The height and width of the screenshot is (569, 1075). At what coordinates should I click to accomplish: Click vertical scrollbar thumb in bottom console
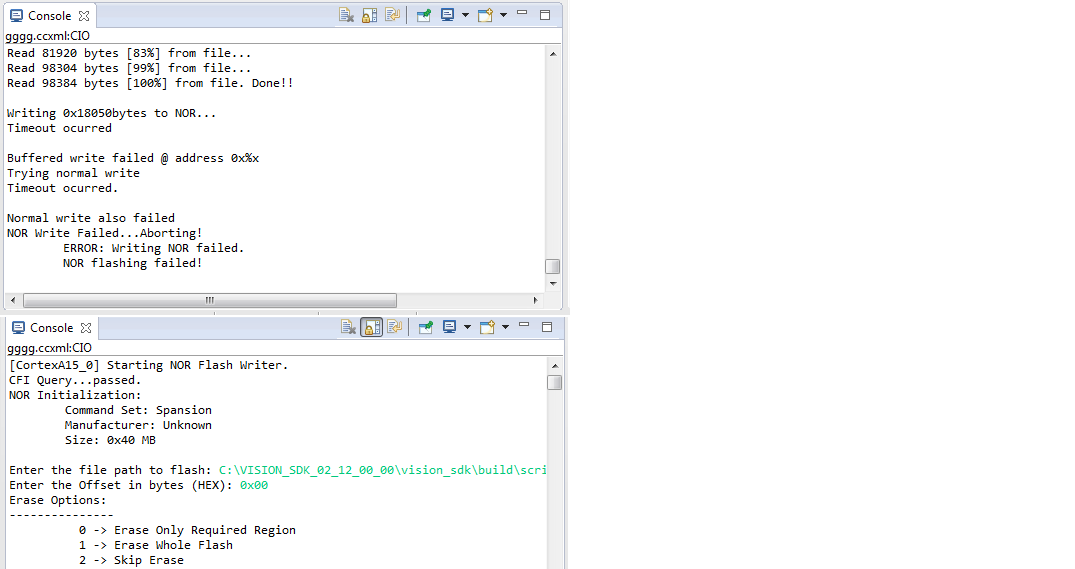point(555,382)
